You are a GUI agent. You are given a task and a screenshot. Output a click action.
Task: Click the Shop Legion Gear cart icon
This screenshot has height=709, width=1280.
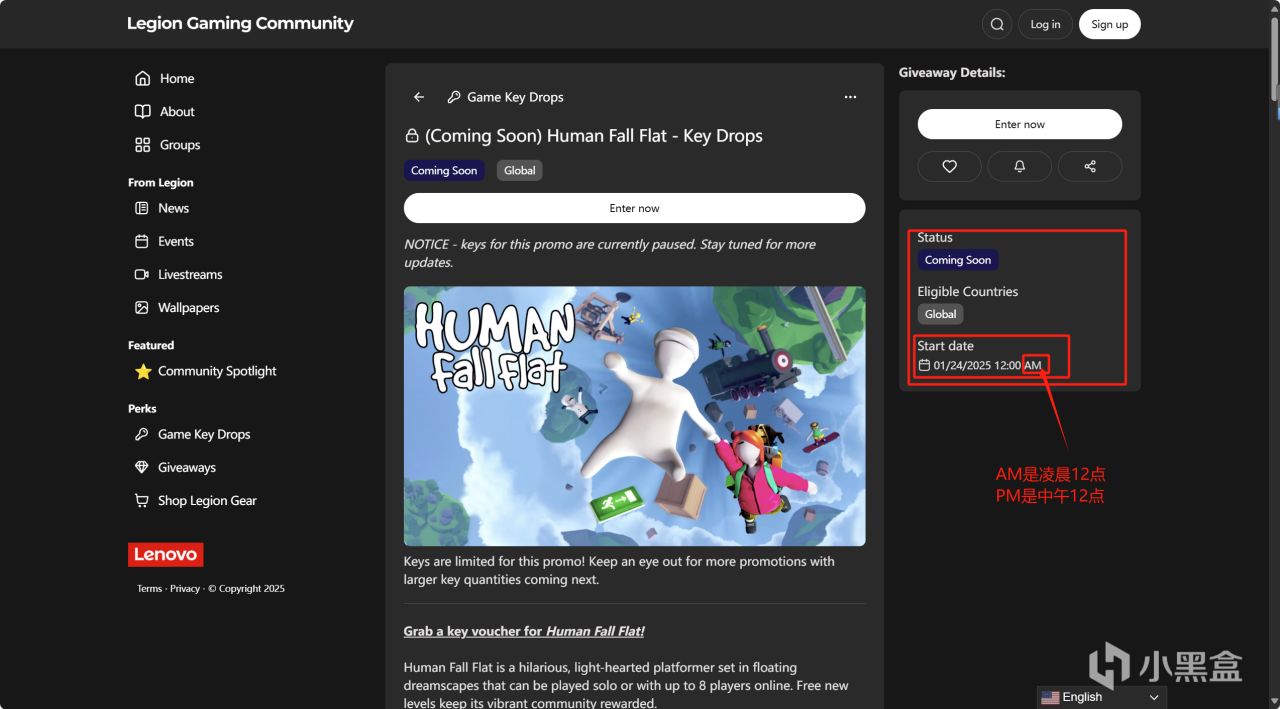pos(141,500)
